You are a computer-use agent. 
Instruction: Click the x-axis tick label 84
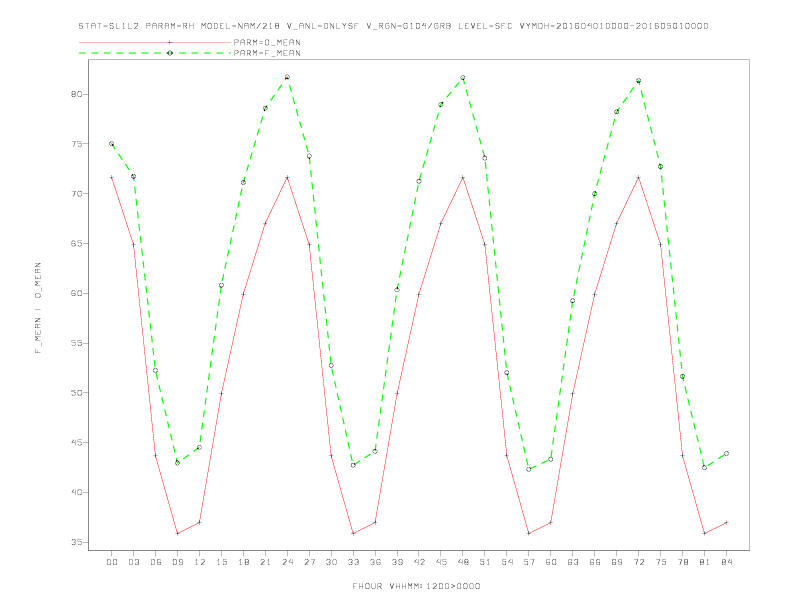(x=727, y=562)
